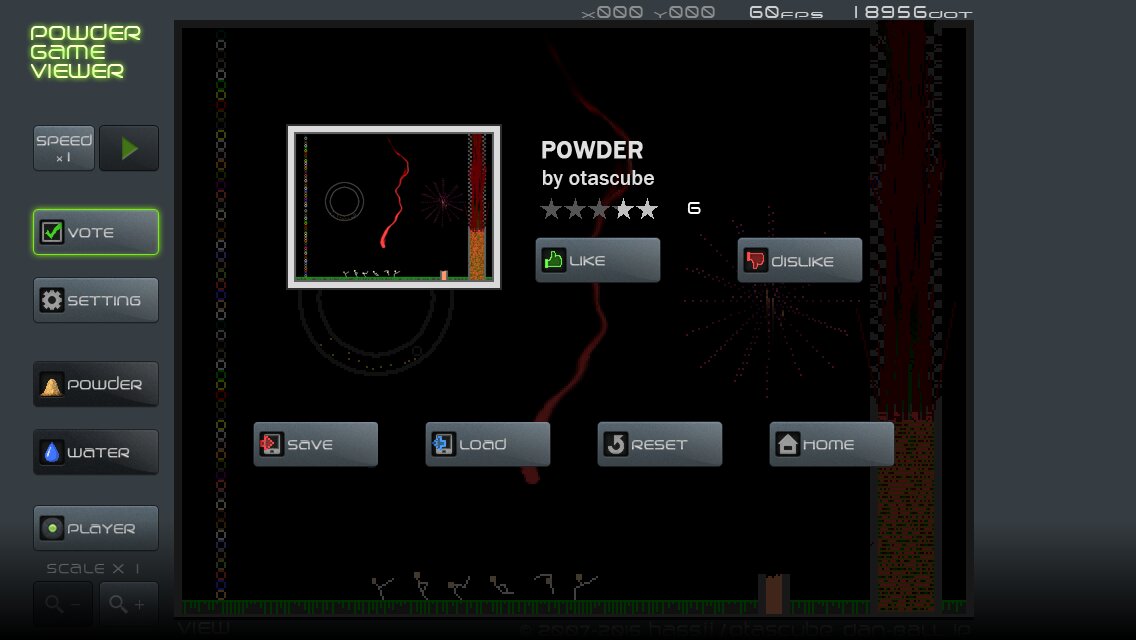Open author otascube's name link
Viewport: 1136px width, 640px height.
click(611, 179)
